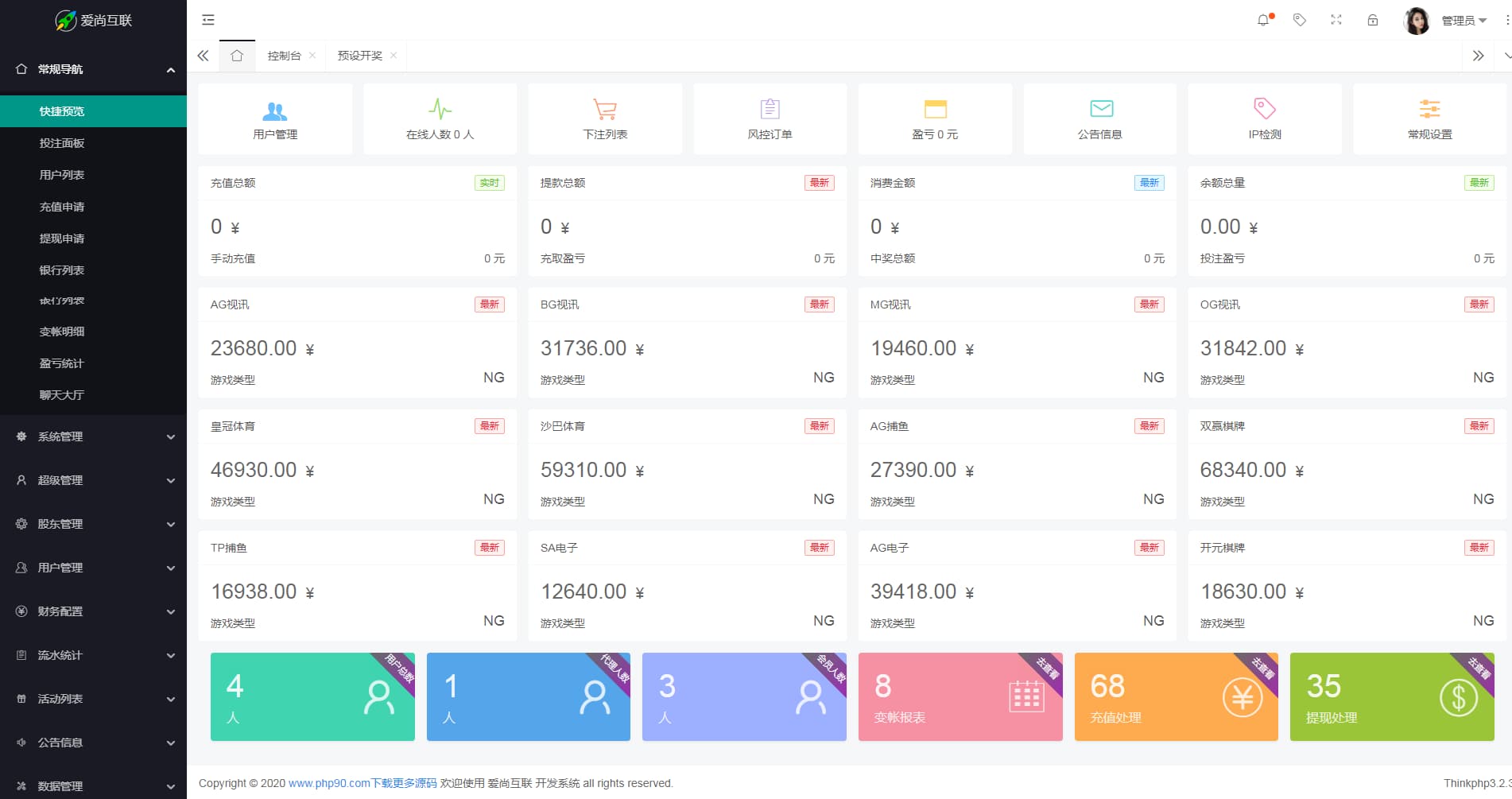Open the 管理员 account dropdown
1512x799 pixels.
[x=1463, y=21]
